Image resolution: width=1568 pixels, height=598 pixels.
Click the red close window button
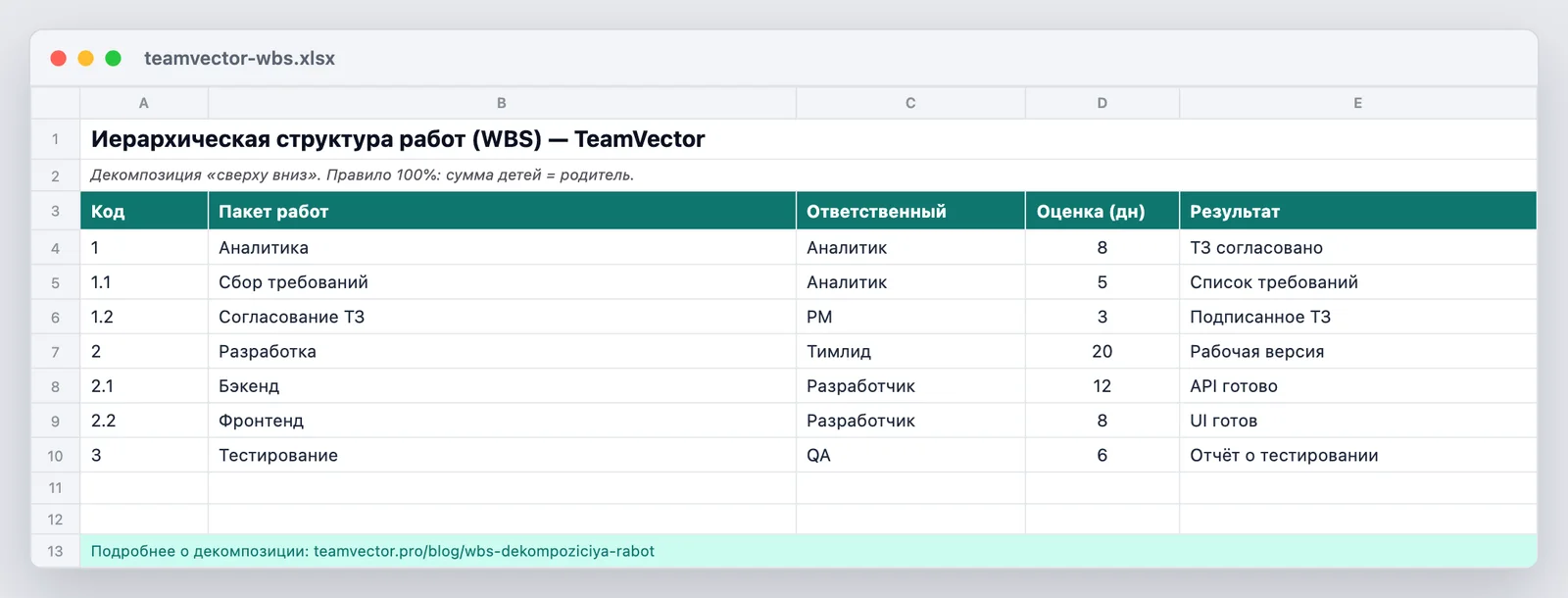59,58
